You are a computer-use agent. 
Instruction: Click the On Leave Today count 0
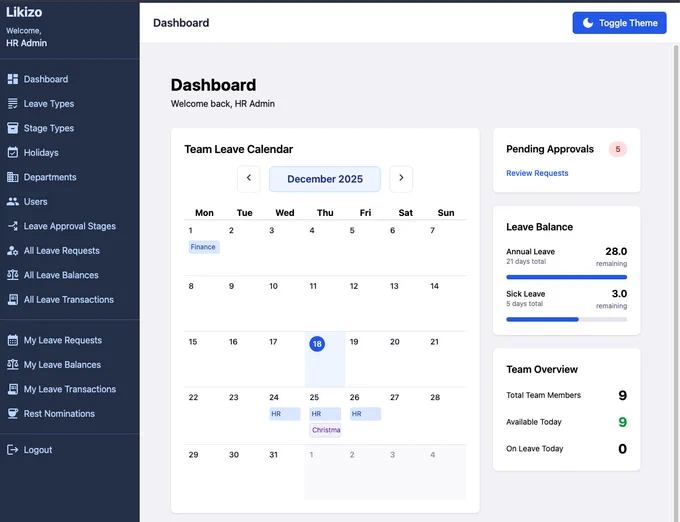point(622,449)
